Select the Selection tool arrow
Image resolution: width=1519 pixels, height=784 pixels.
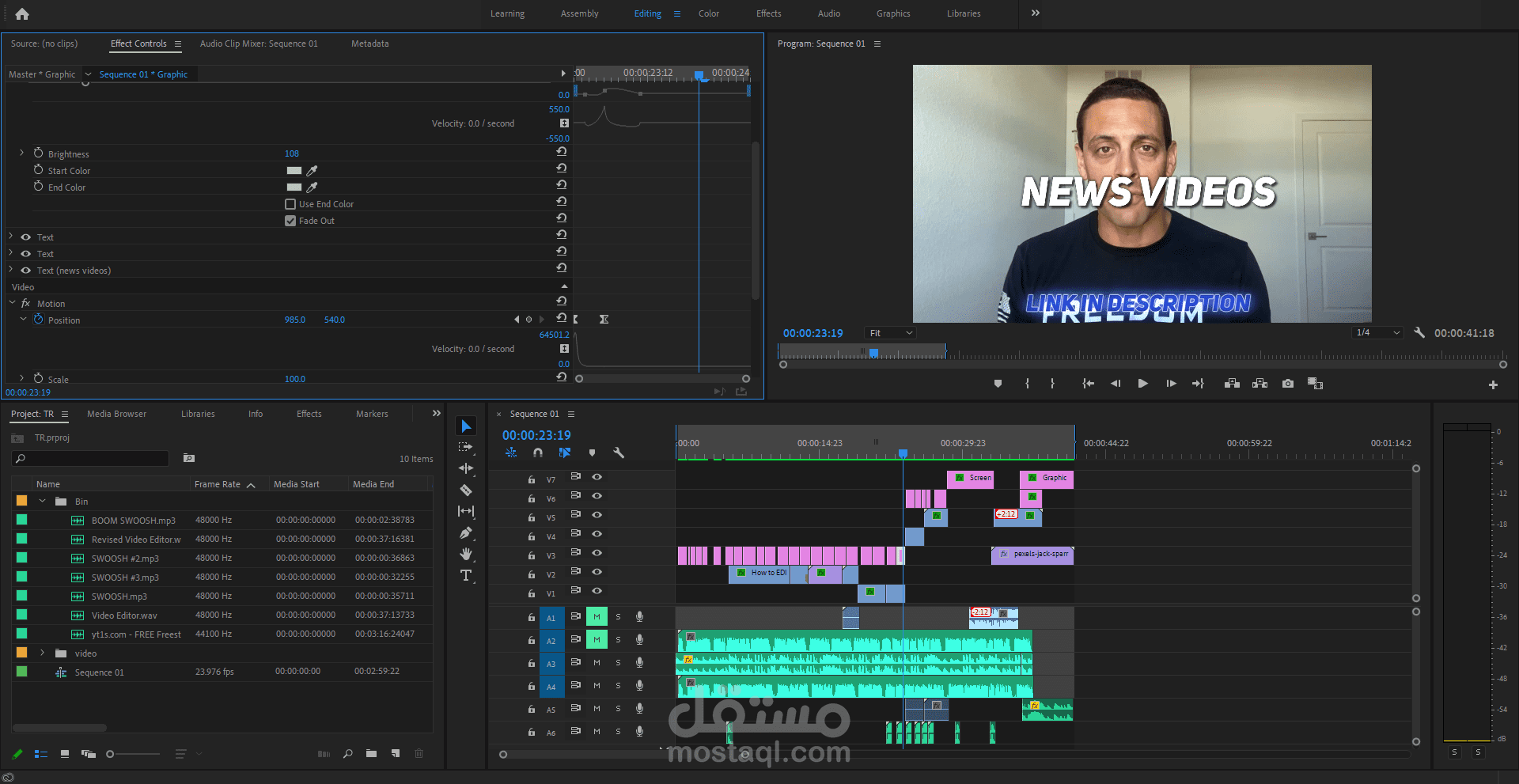(466, 426)
